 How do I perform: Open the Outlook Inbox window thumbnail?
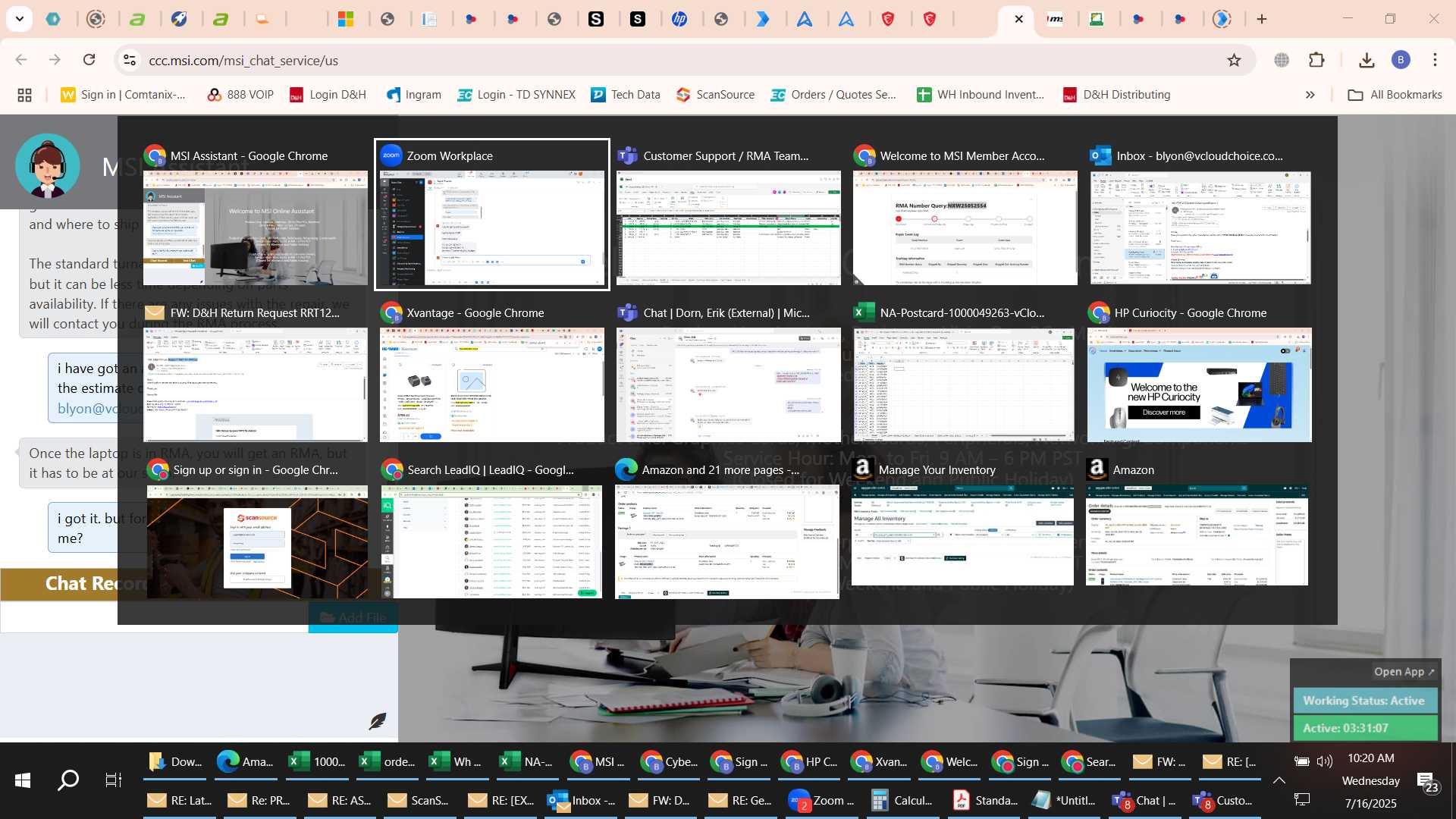[1200, 227]
